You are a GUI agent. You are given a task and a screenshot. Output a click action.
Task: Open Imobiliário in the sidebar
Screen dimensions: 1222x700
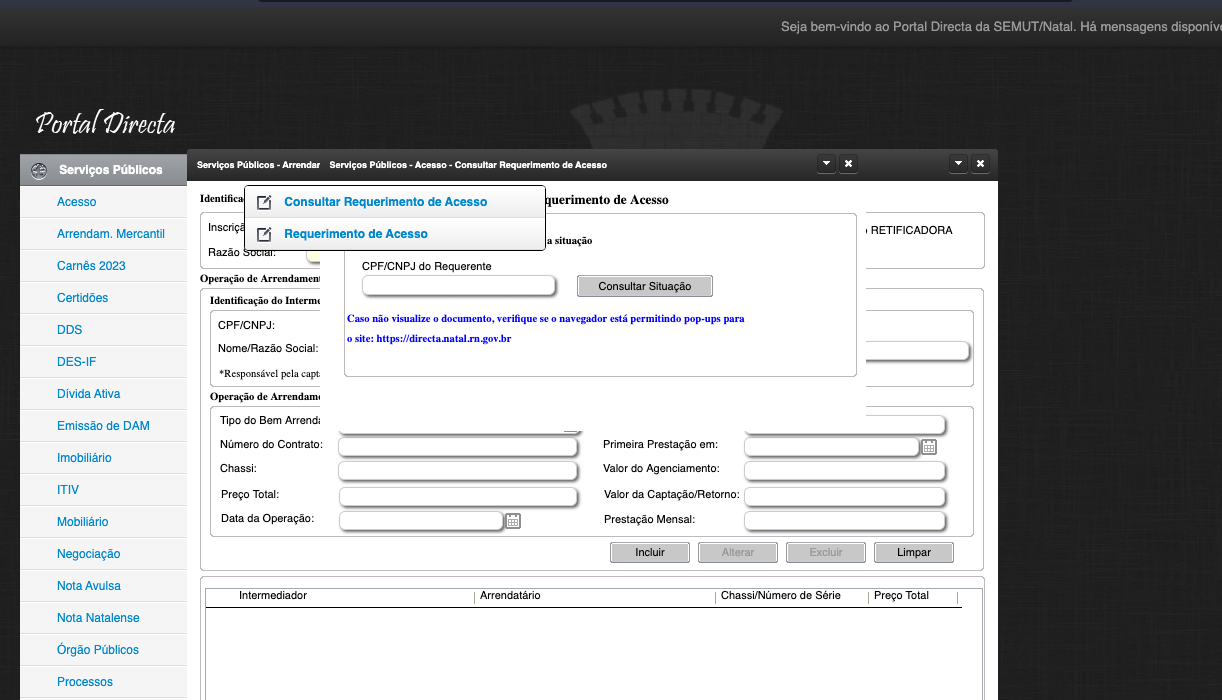pyautogui.click(x=84, y=458)
